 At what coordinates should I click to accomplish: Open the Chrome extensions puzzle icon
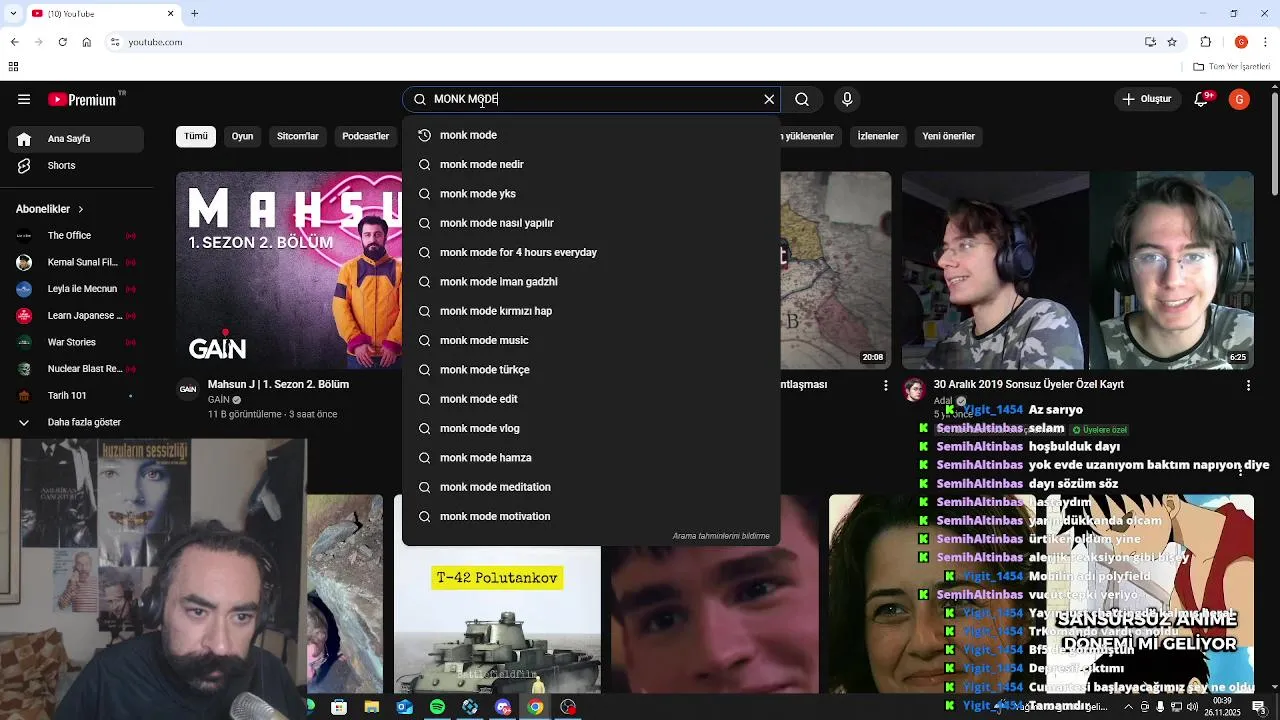1206,42
